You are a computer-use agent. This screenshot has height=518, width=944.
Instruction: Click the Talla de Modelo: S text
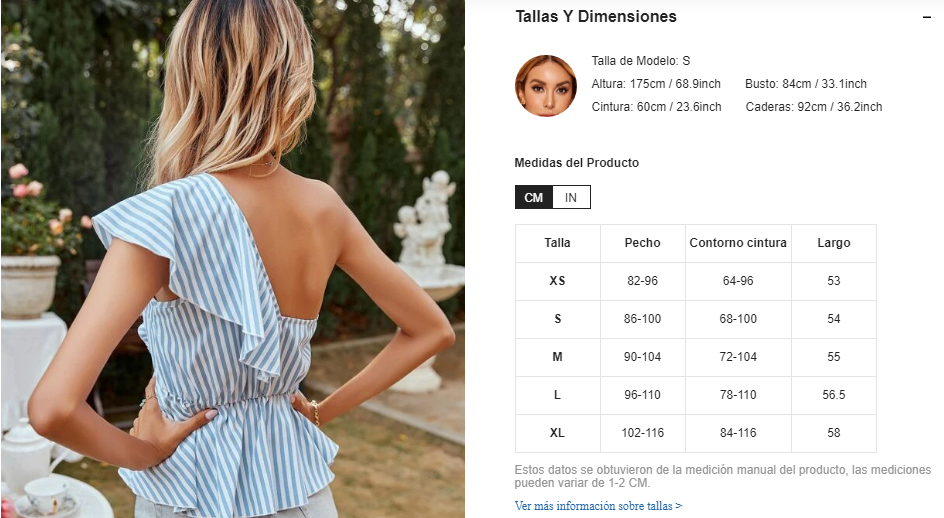click(641, 61)
